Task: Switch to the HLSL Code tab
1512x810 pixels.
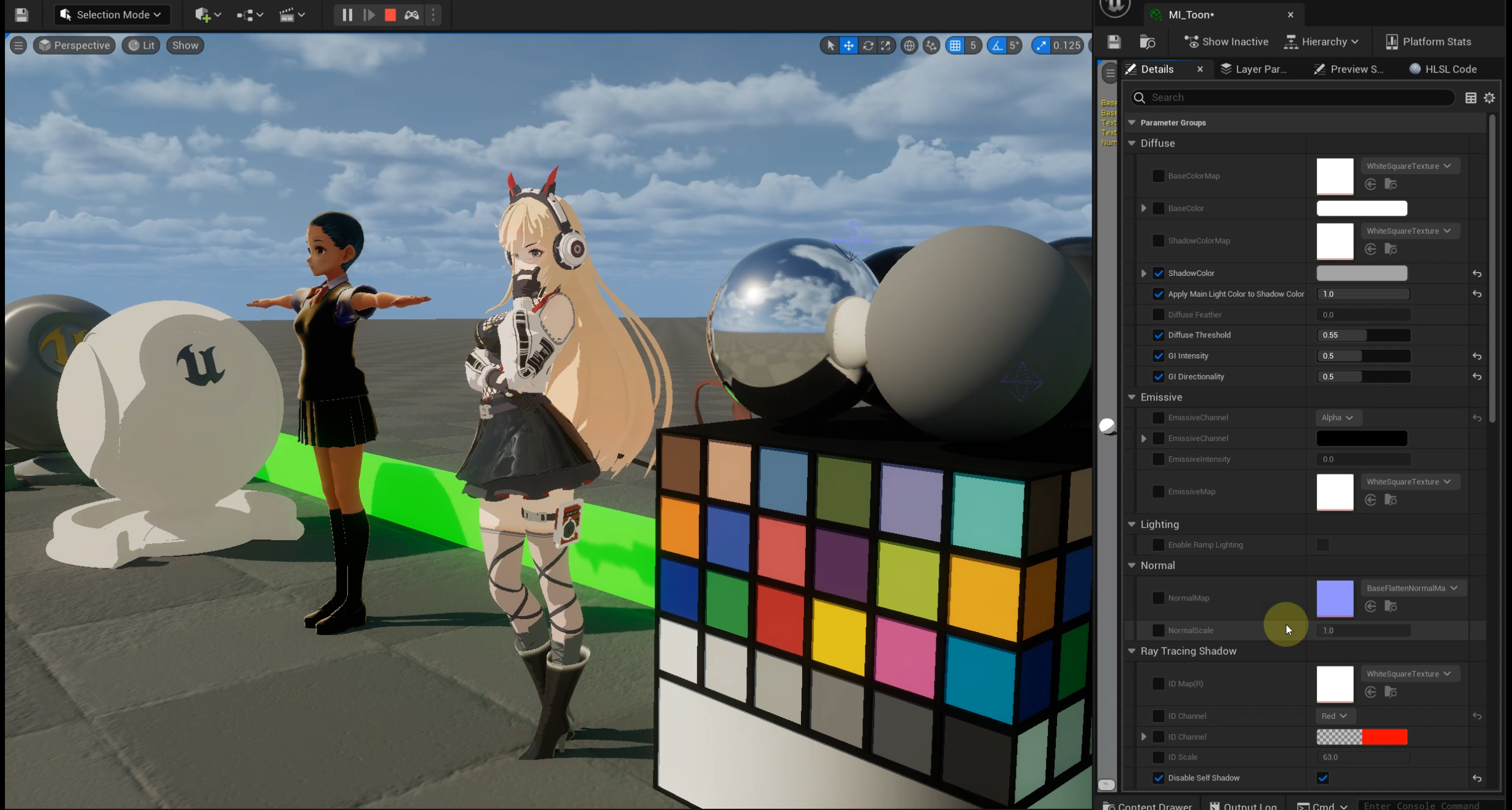Action: [x=1442, y=69]
